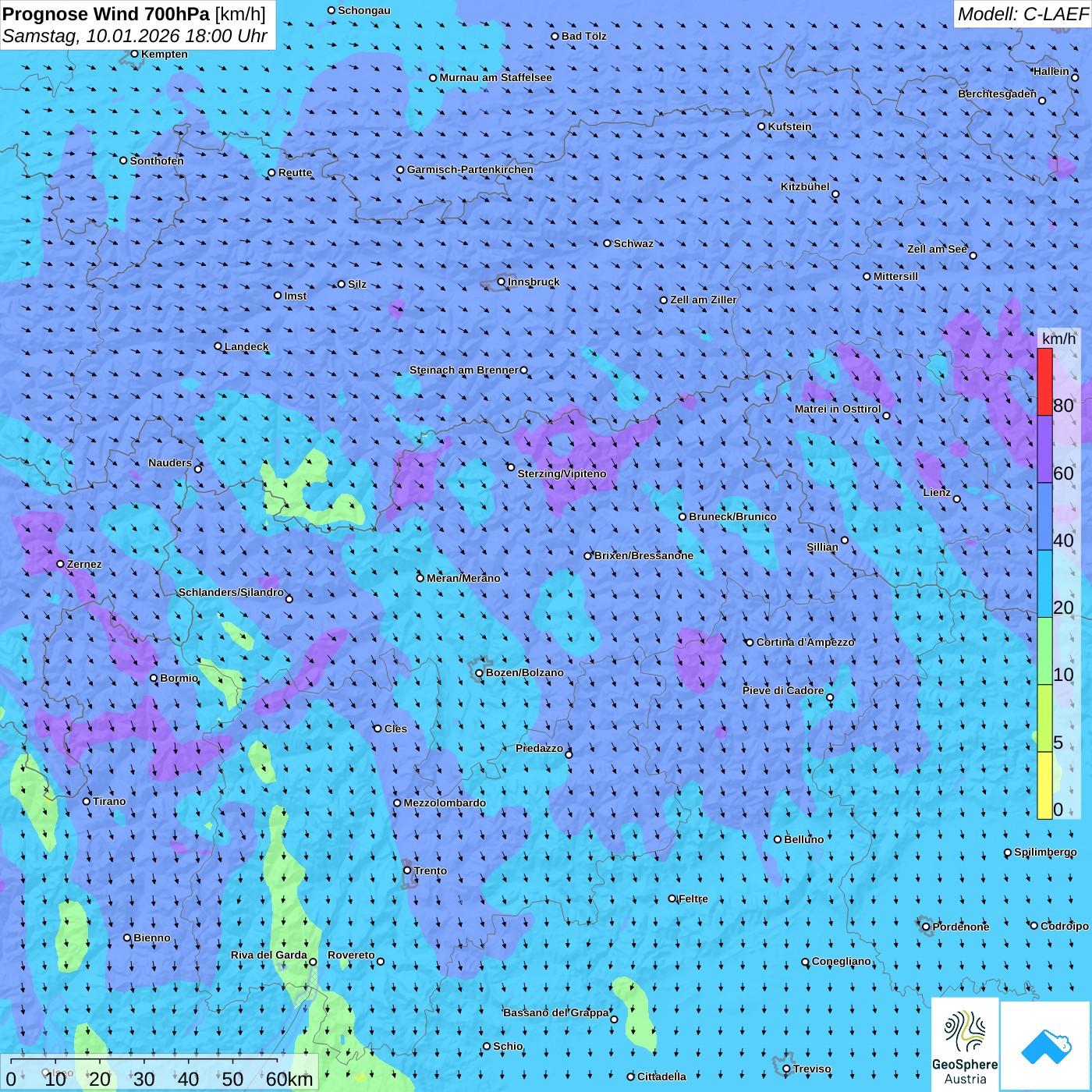The width and height of the screenshot is (1092, 1092).
Task: Click the Sterzing/Vipiteno marker
Action: click(511, 467)
